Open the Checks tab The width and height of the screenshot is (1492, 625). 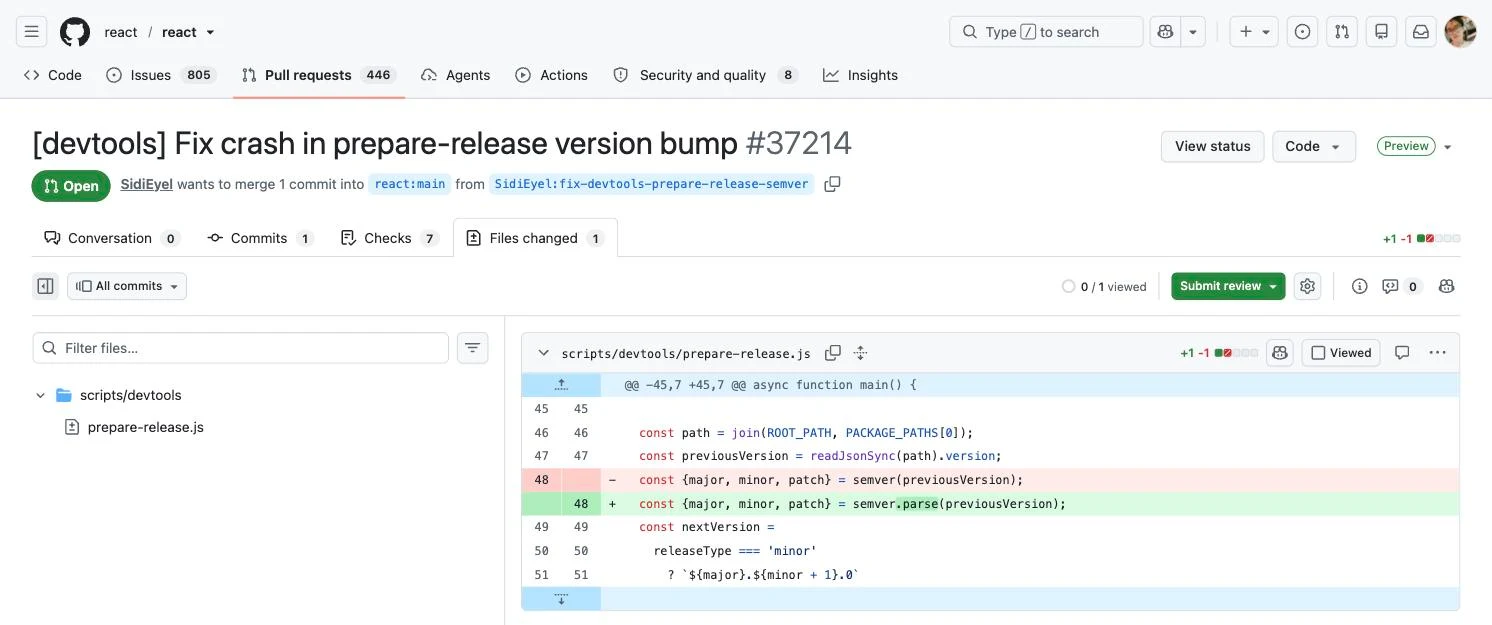(389, 238)
